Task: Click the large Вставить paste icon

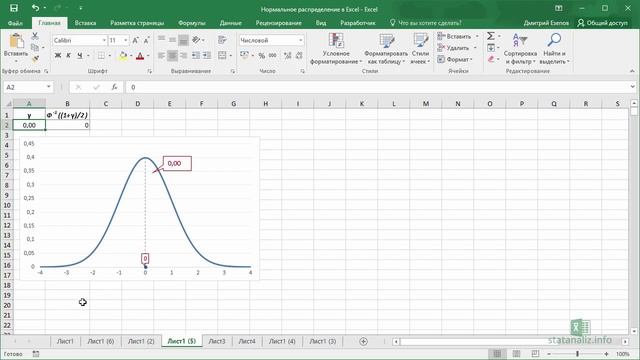Action: [16, 41]
